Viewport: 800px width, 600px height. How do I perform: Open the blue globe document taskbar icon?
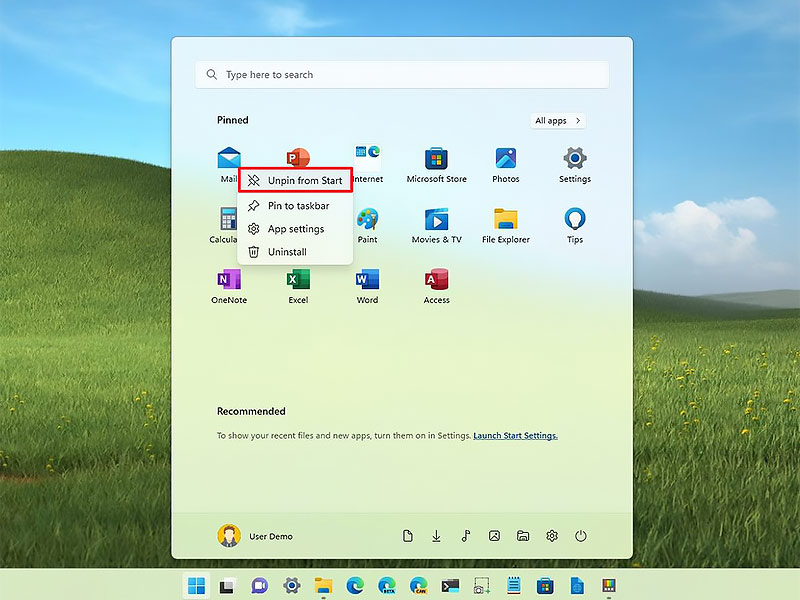pyautogui.click(x=577, y=585)
